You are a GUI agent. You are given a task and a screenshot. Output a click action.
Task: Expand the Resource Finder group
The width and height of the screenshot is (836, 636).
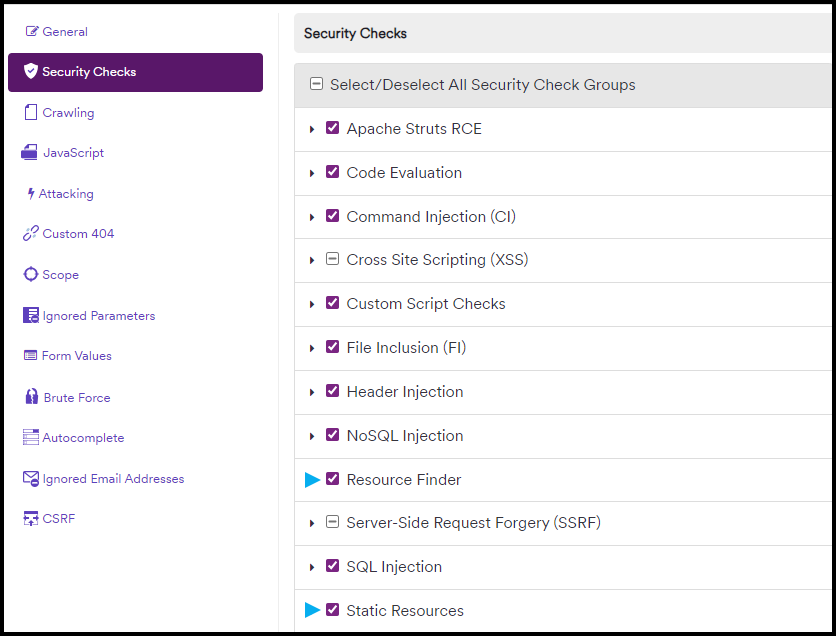click(x=313, y=479)
